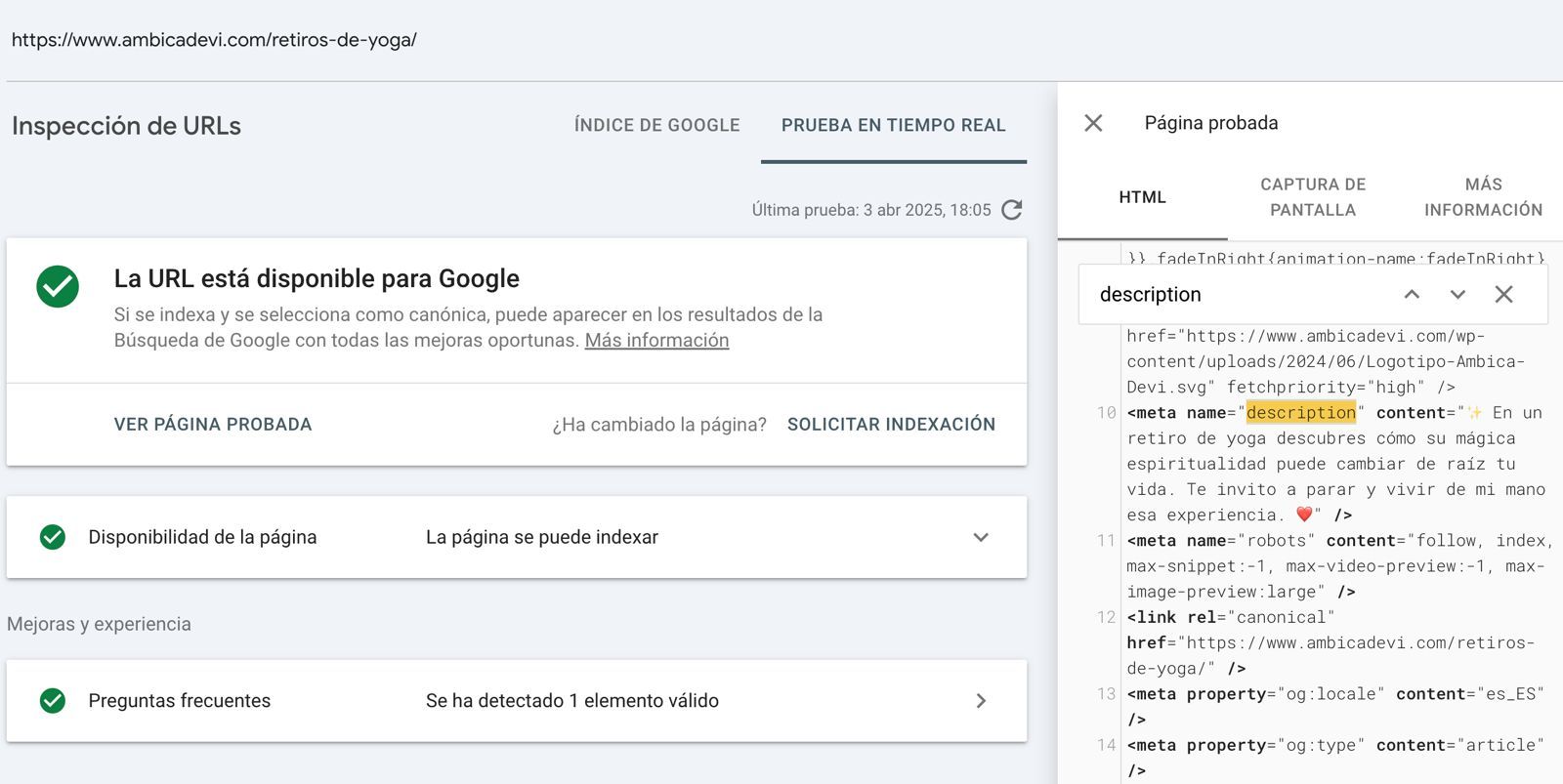
Task: Click the Mejoras y experiencia section label
Action: click(99, 625)
